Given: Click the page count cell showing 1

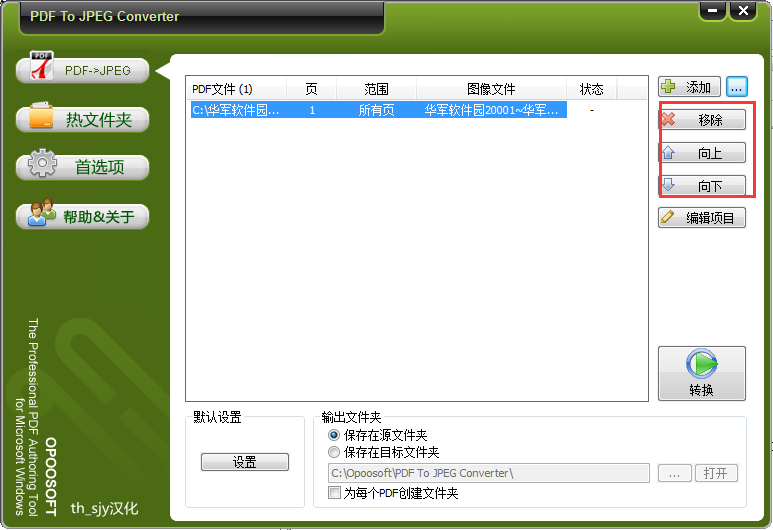Looking at the screenshot, I should pyautogui.click(x=312, y=110).
